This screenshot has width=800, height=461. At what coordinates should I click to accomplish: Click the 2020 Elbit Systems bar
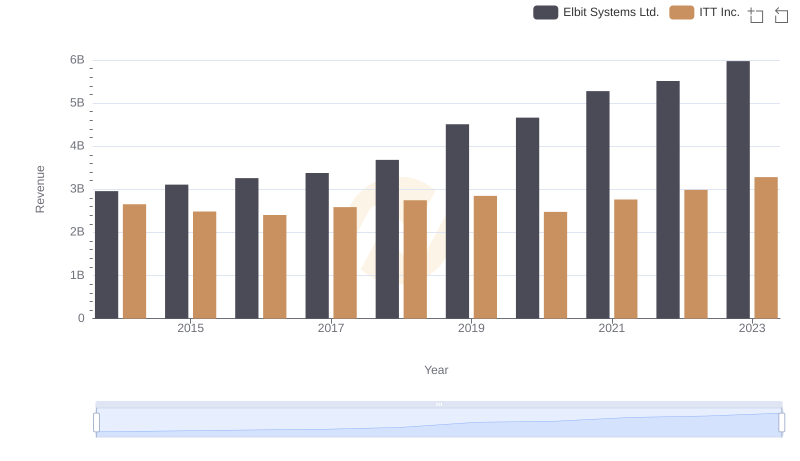pos(528,218)
